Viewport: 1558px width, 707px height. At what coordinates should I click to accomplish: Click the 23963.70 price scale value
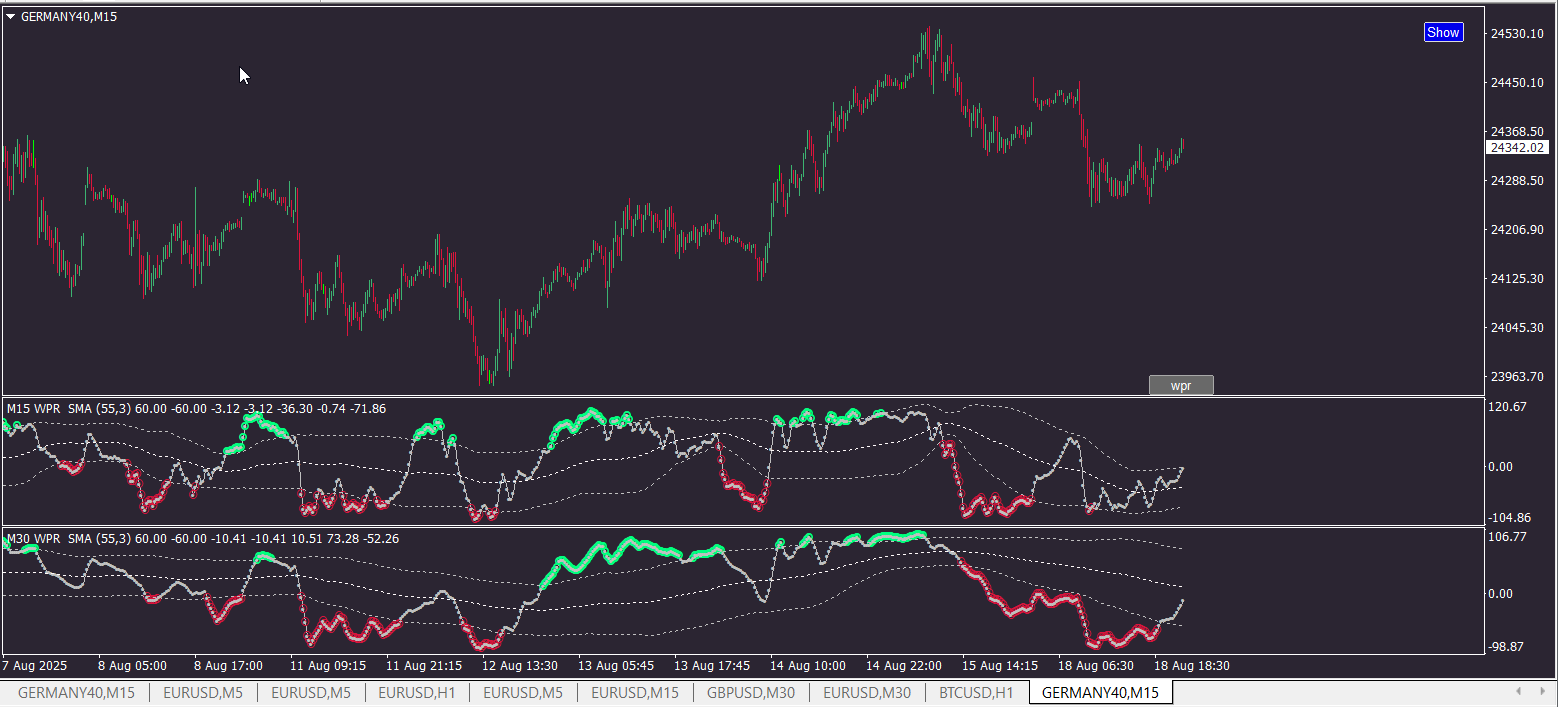pyautogui.click(x=1517, y=377)
